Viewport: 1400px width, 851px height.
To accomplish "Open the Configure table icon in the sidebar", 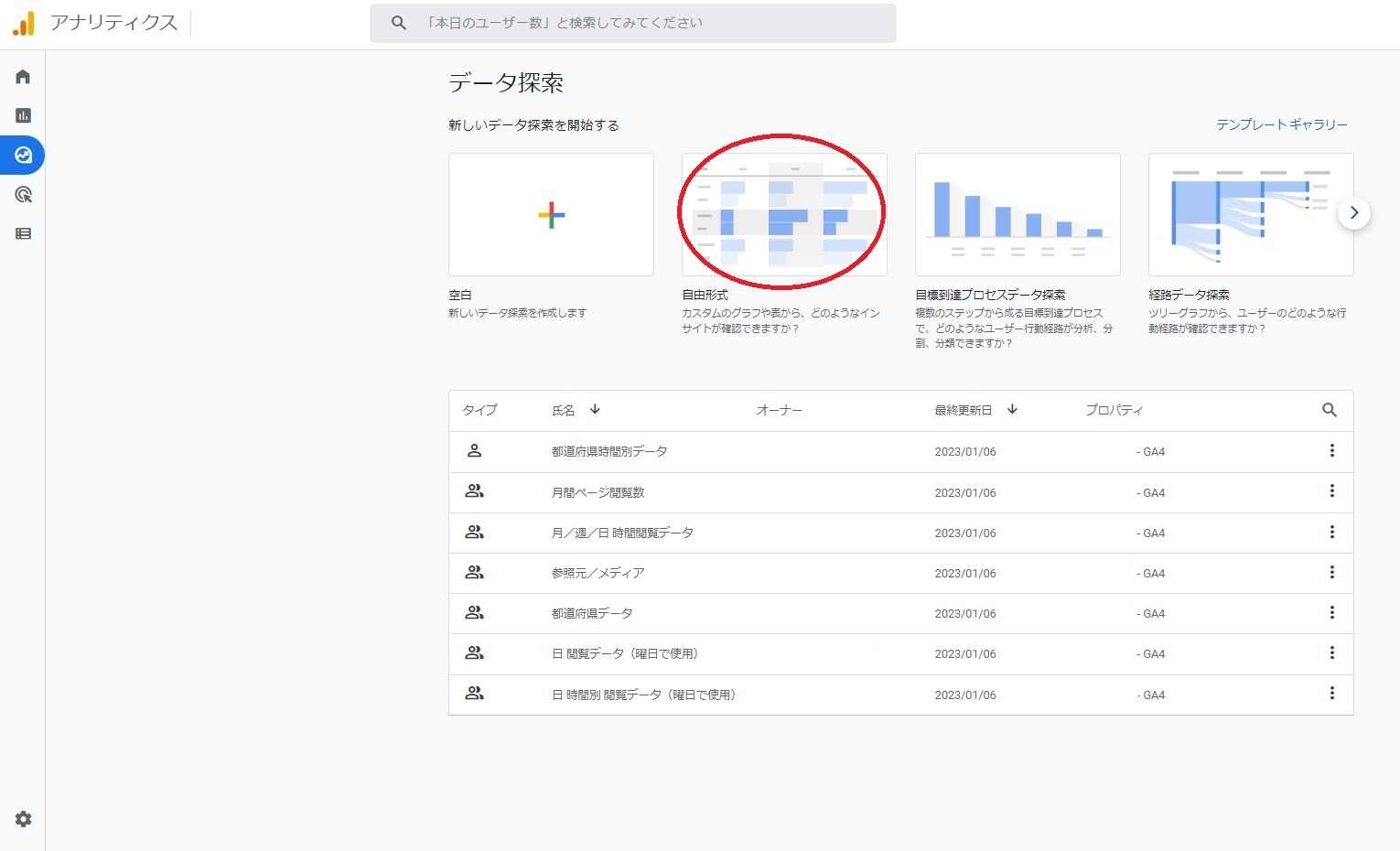I will point(23,233).
